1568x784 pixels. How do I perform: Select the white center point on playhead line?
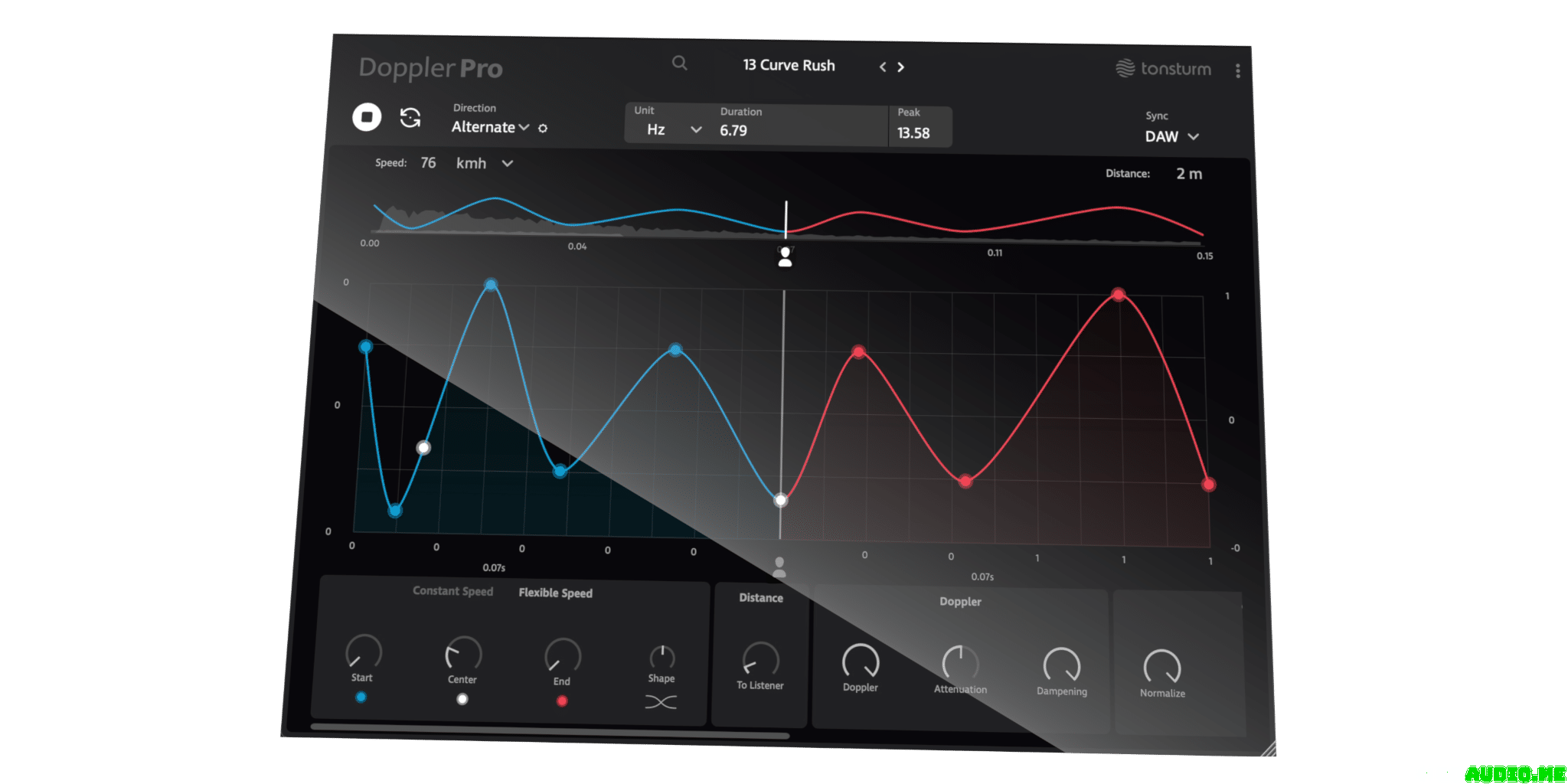[780, 500]
